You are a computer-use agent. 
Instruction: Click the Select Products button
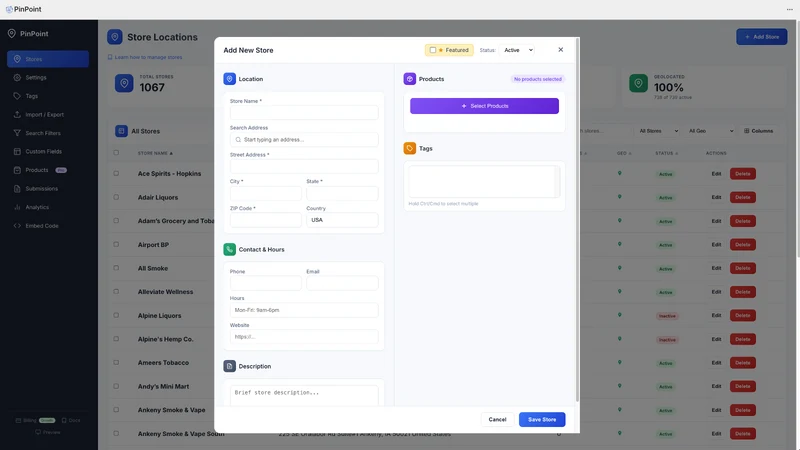point(484,106)
